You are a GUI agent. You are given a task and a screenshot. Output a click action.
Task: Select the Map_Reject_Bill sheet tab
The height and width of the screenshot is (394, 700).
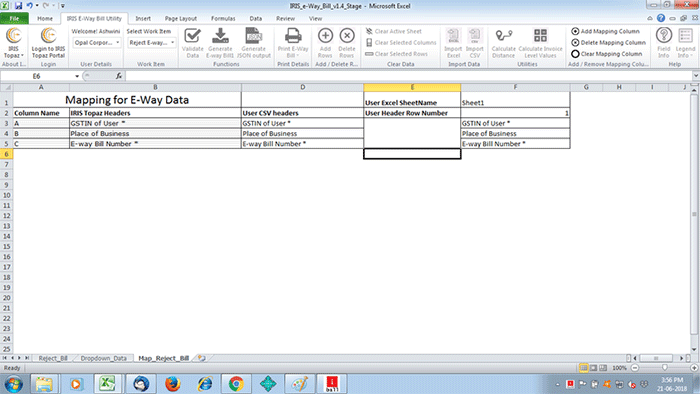click(x=163, y=358)
